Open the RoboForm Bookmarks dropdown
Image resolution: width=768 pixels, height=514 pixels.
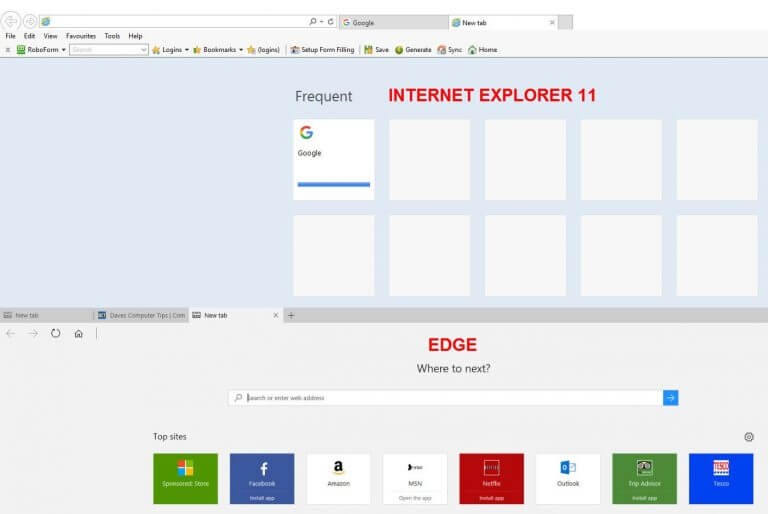[x=218, y=49]
